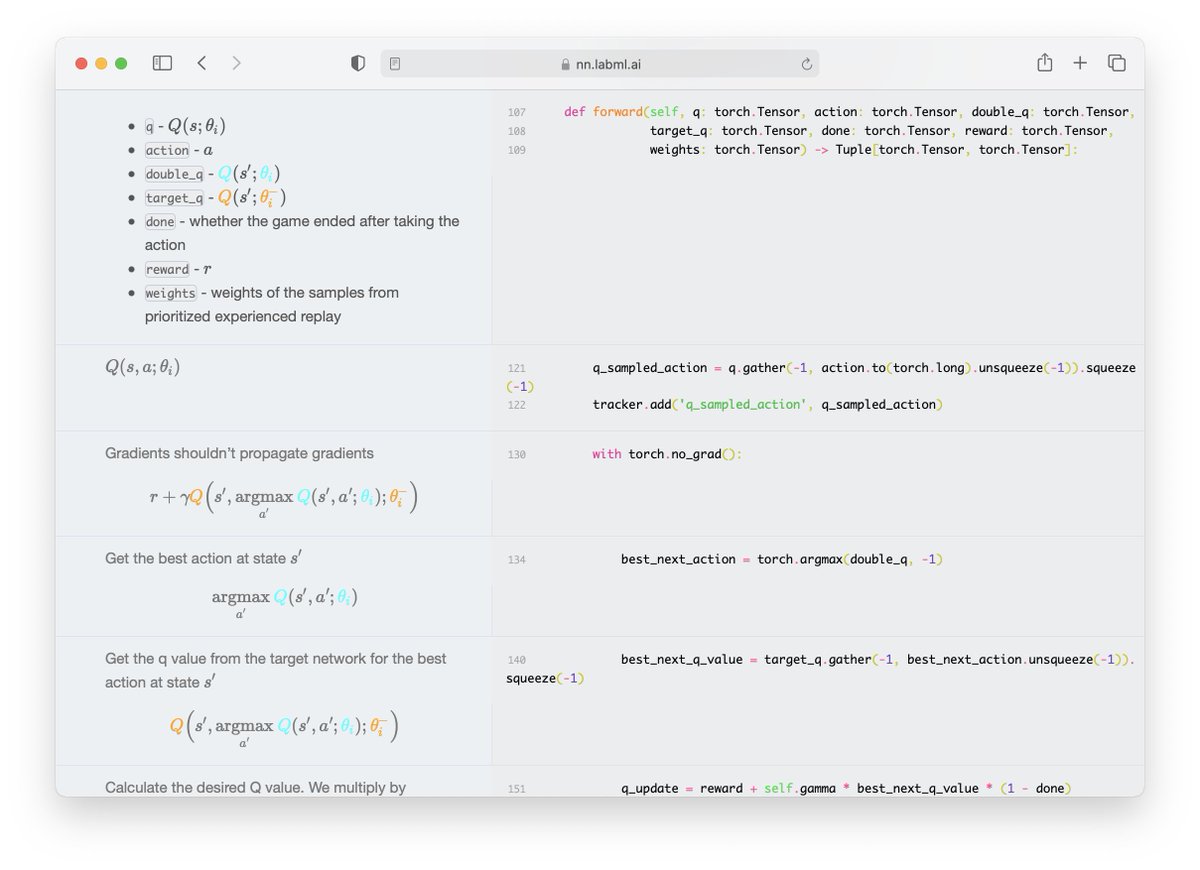Toggle the Safari sidebar icon
Screen dimensions: 1200x870
point(162,63)
